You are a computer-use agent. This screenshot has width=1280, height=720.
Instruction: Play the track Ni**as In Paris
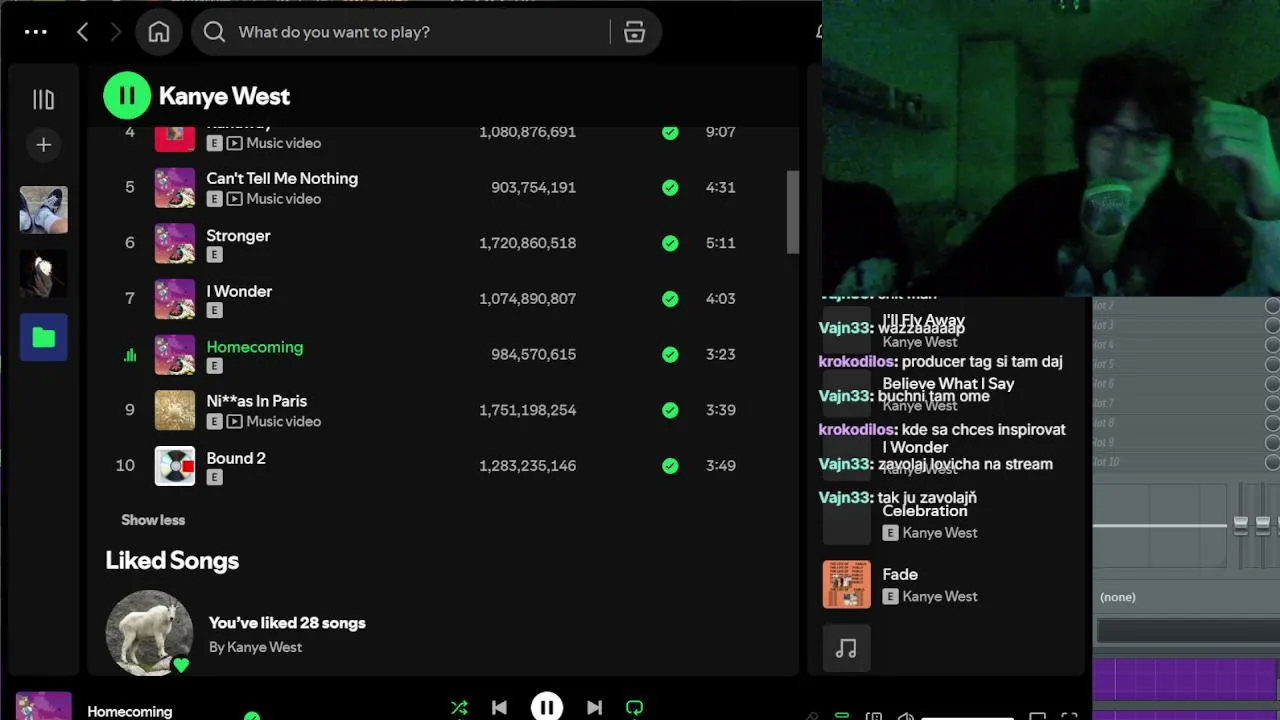coord(257,401)
